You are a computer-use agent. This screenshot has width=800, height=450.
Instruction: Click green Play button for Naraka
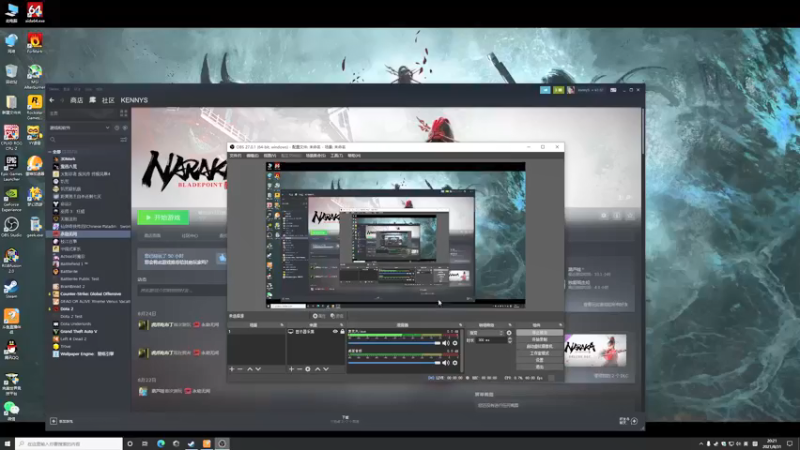pyautogui.click(x=163, y=217)
